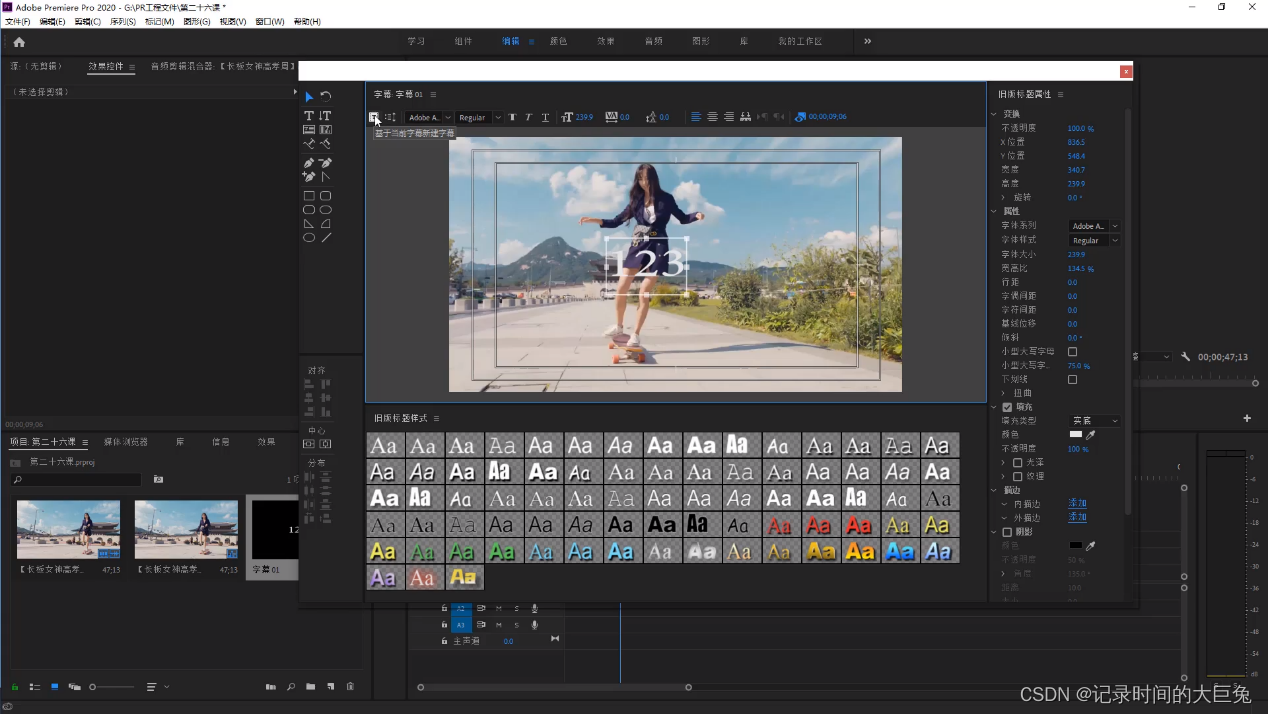Enable the shadow (阴影) checkbox
Image resolution: width=1268 pixels, height=714 pixels.
(x=1007, y=532)
